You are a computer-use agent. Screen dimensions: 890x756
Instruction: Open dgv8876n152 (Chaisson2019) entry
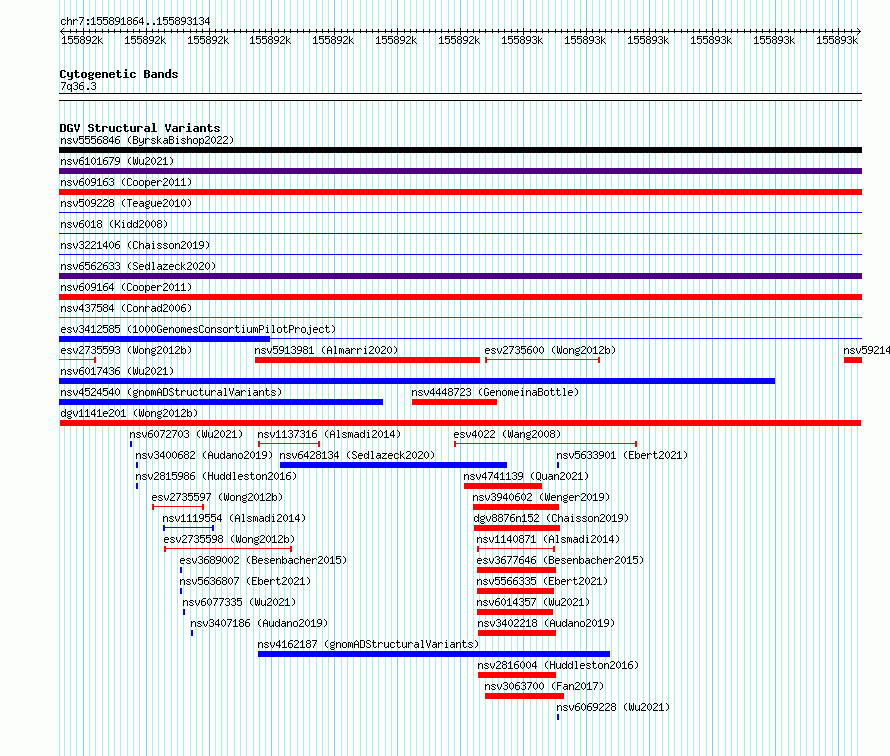point(551,518)
